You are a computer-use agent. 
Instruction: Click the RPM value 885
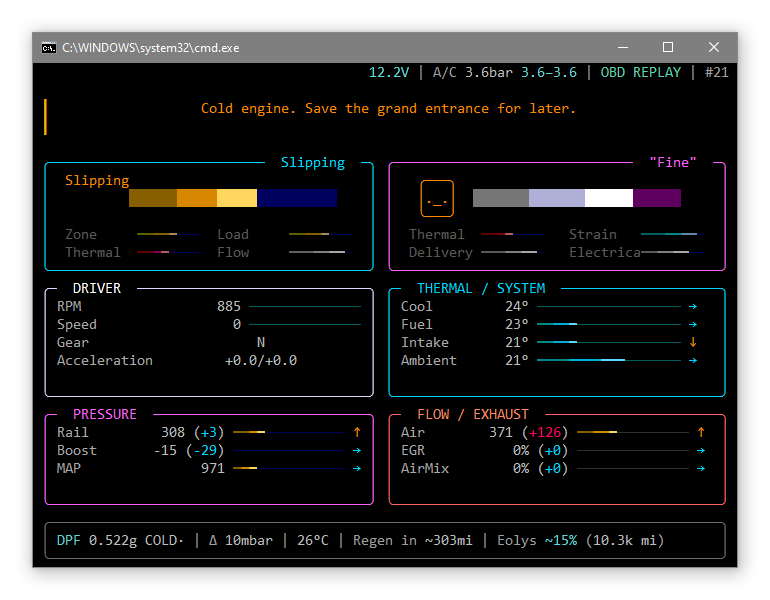coord(229,306)
